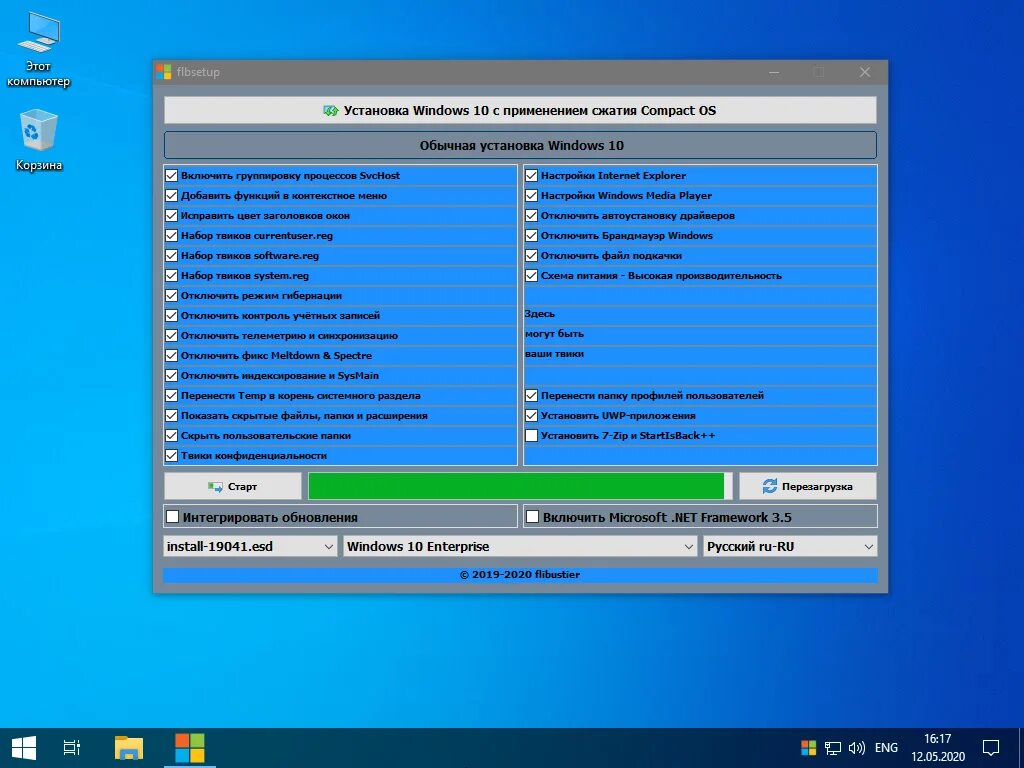The image size is (1024, 768).
Task: Click the Старт button
Action: (x=232, y=487)
